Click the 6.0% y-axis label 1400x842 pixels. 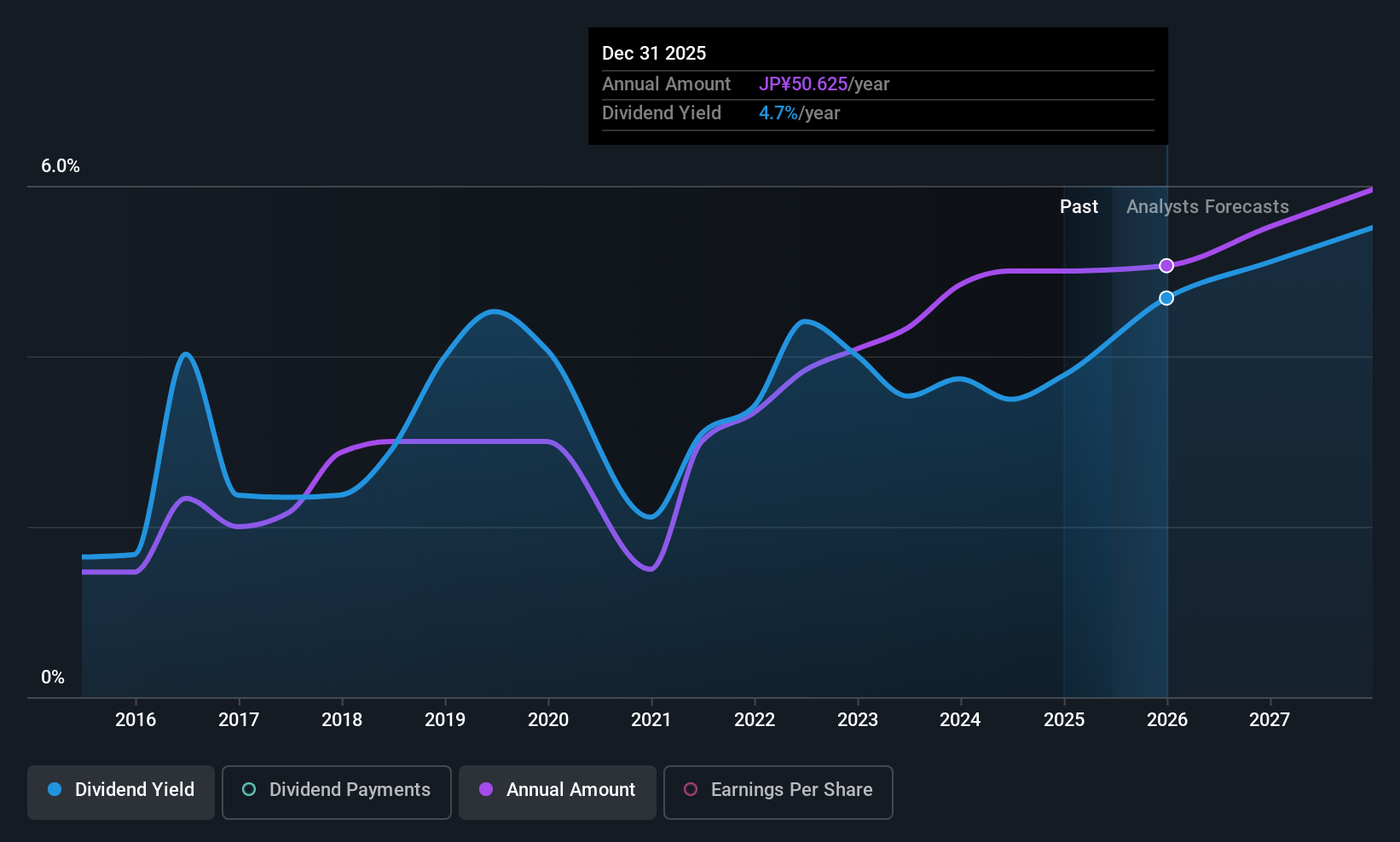pos(61,166)
